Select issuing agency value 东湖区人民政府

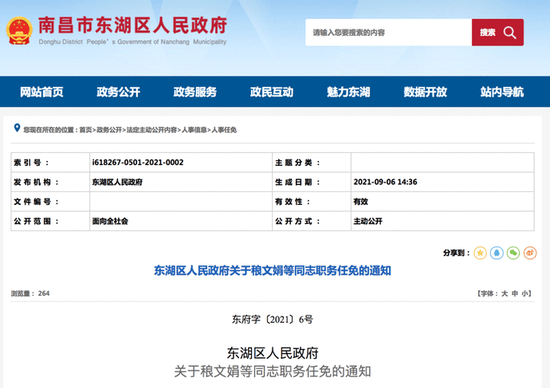117,182
